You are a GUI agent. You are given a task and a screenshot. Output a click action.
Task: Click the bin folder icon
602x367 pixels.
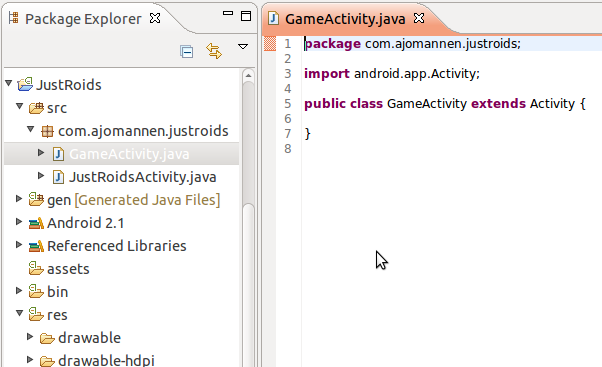click(x=36, y=291)
